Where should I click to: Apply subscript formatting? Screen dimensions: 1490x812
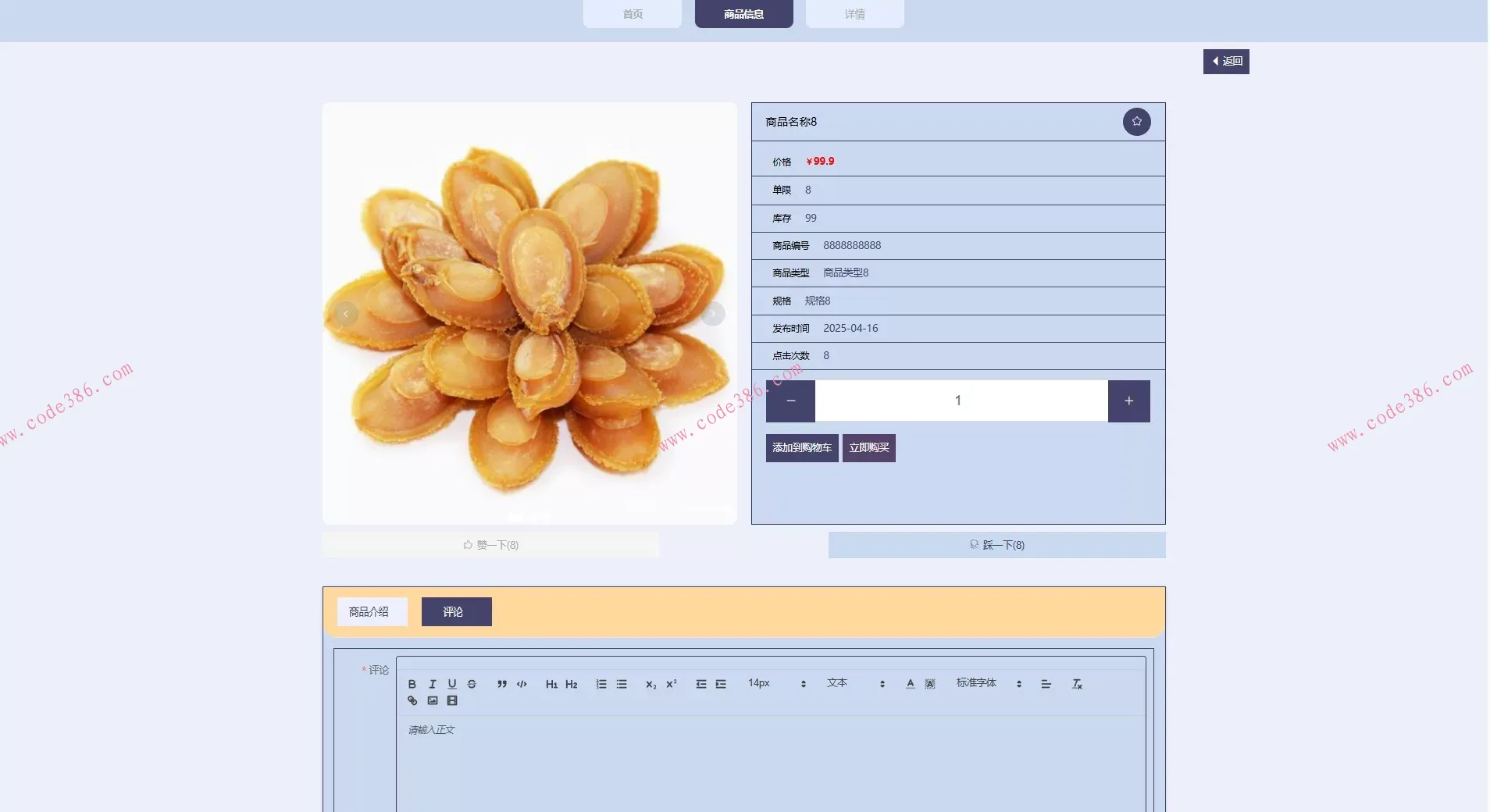click(x=651, y=684)
